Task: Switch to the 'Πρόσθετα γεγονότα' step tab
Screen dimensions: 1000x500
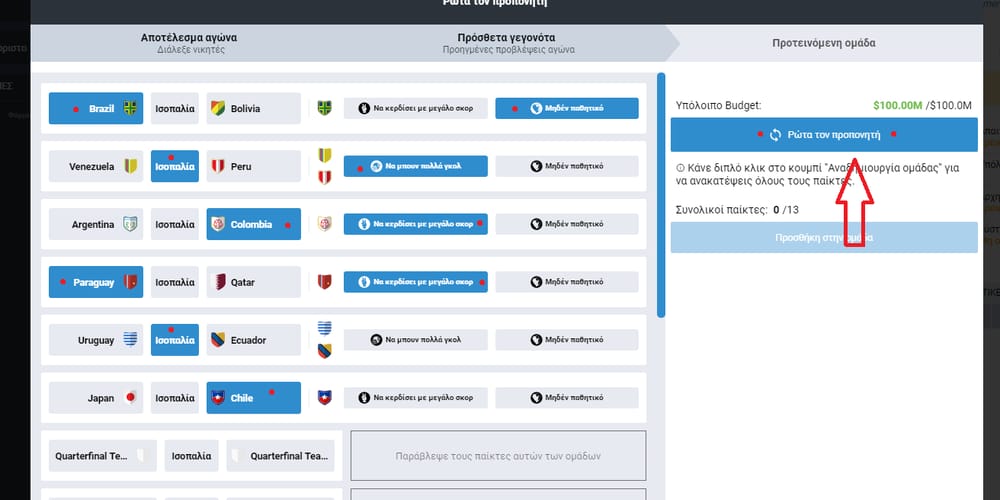Action: [508, 43]
